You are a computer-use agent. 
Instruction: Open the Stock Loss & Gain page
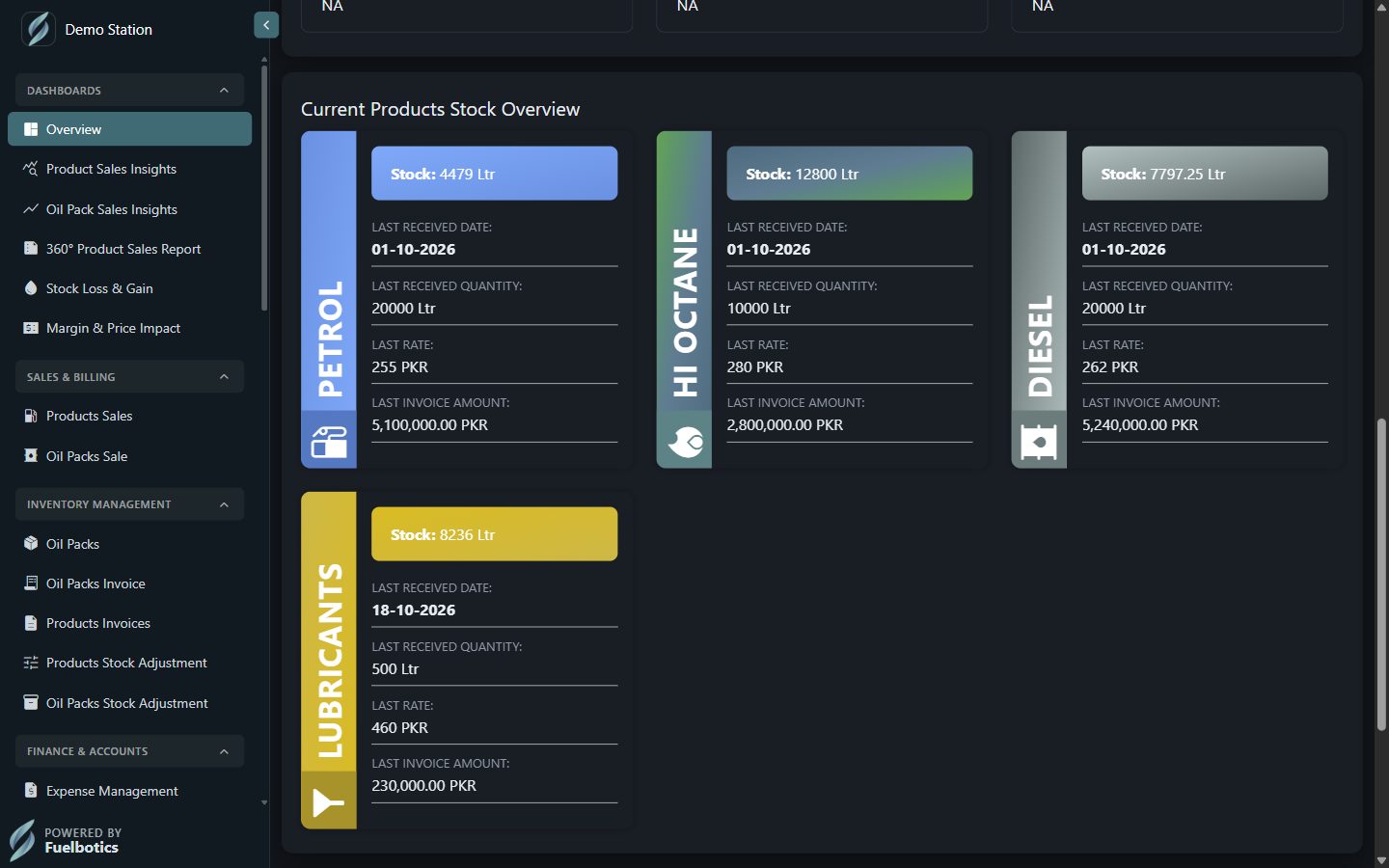pos(129,288)
